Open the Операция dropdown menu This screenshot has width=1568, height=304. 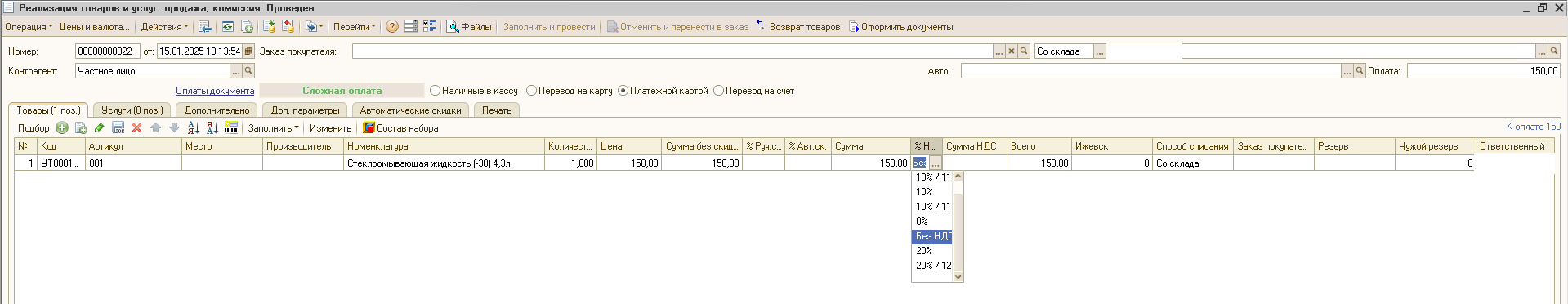pyautogui.click(x=29, y=27)
